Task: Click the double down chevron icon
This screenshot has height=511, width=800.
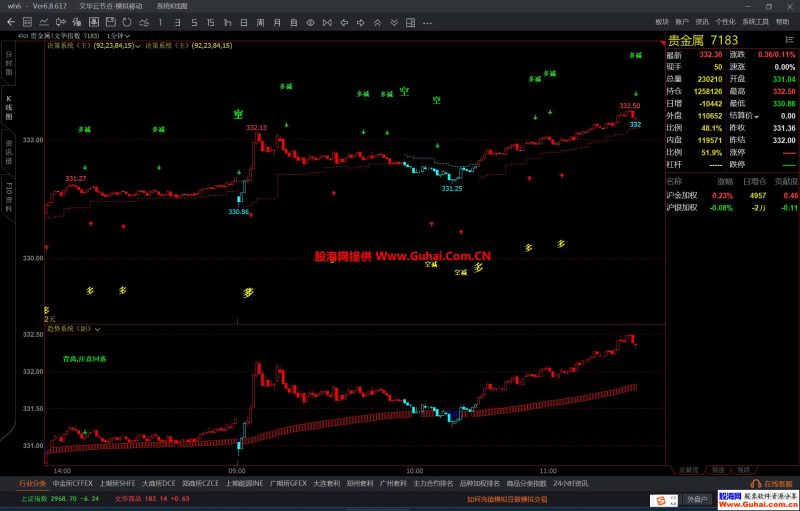Action: tap(394, 22)
